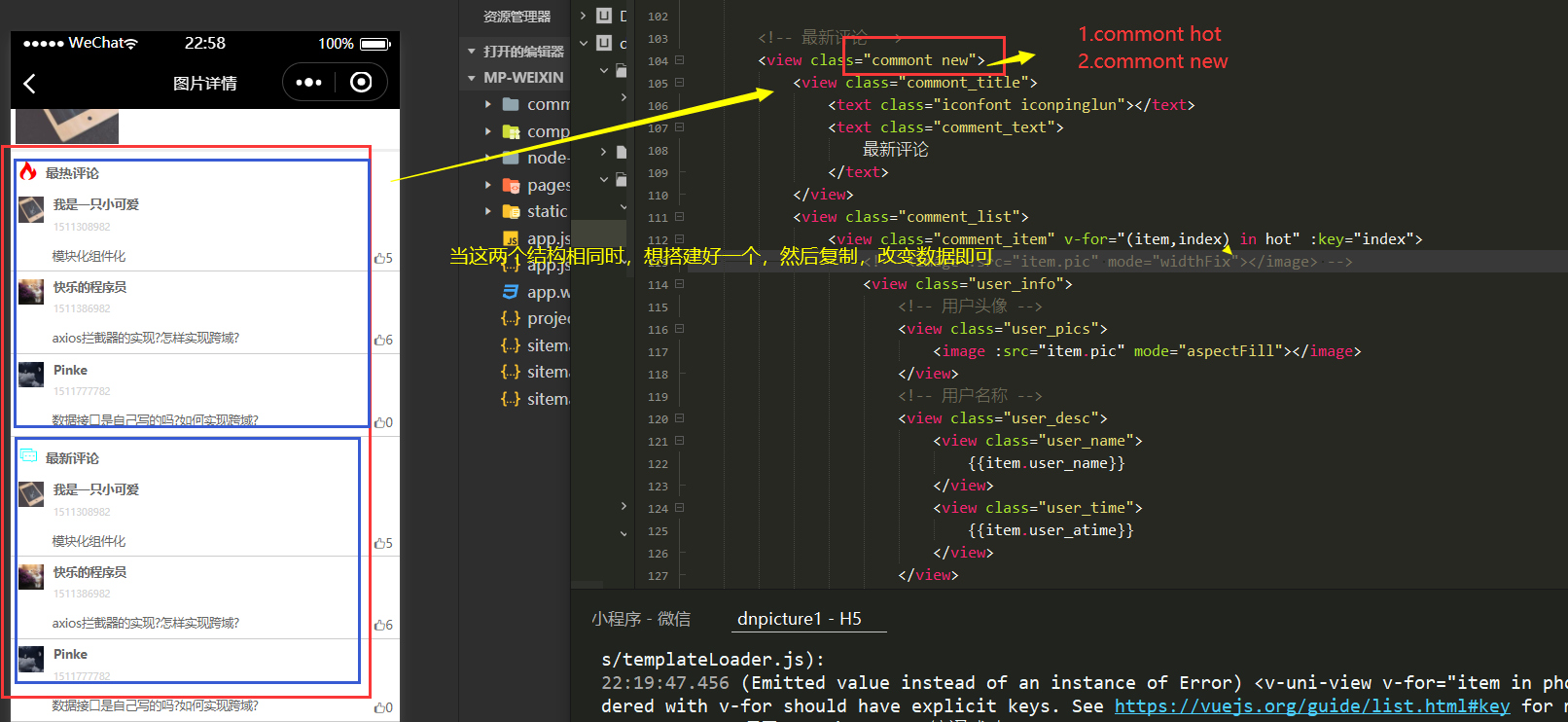
Task: Fold code at line 120
Action: 679,418
